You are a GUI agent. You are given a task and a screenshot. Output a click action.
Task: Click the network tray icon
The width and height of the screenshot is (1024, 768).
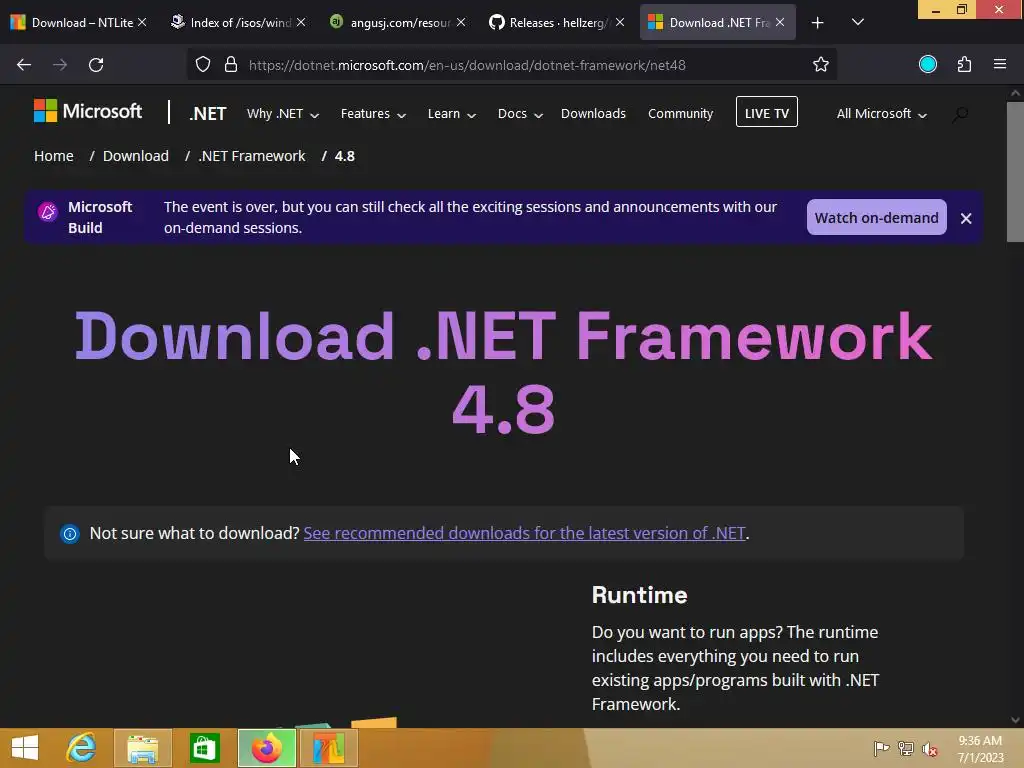point(906,748)
